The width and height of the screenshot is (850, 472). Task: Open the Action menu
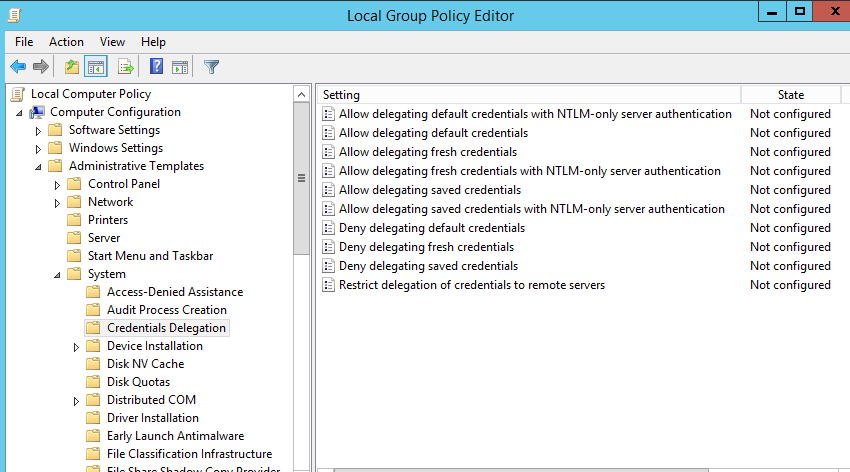[66, 42]
